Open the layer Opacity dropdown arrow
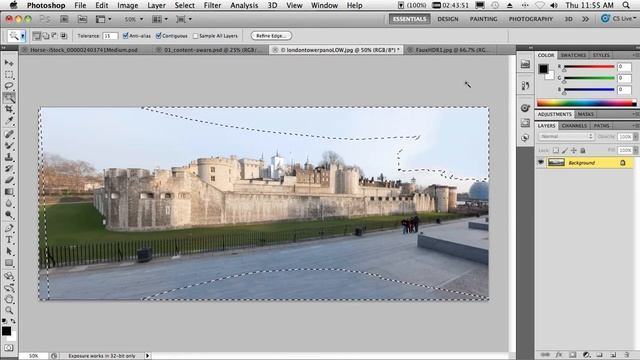Viewport: 640px width, 360px height. click(636, 137)
